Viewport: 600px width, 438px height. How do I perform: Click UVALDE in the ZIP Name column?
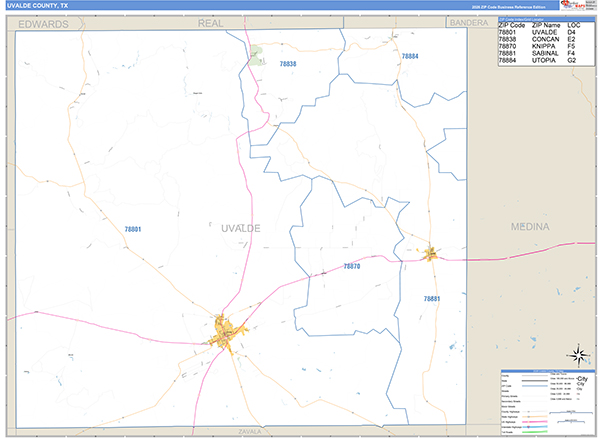[x=545, y=33]
